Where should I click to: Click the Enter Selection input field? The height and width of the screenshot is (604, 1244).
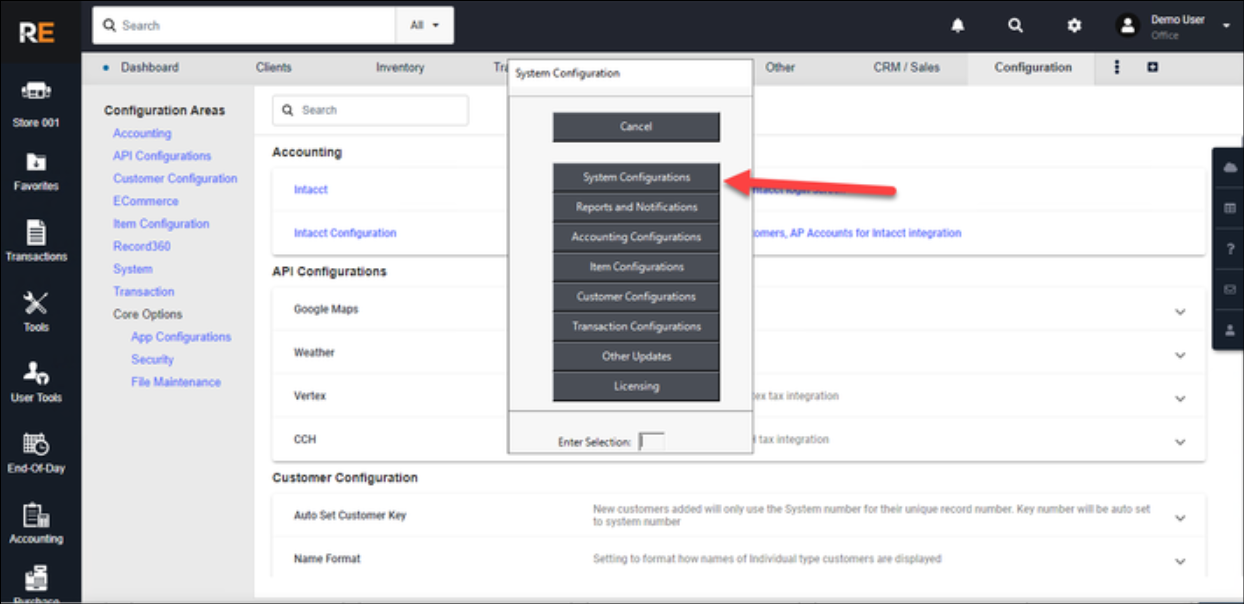(651, 442)
